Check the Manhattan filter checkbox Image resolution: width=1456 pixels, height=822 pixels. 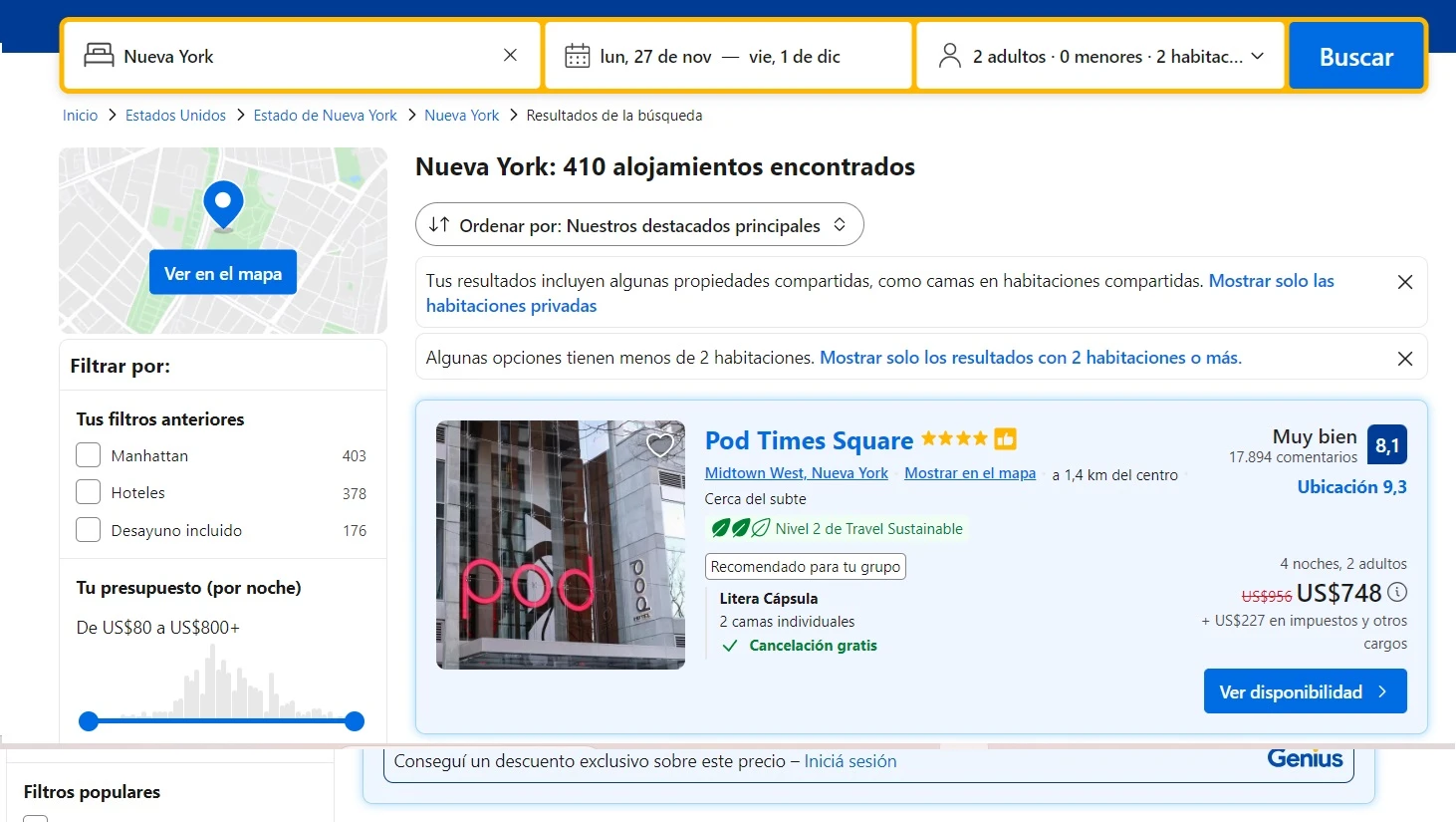pos(89,455)
